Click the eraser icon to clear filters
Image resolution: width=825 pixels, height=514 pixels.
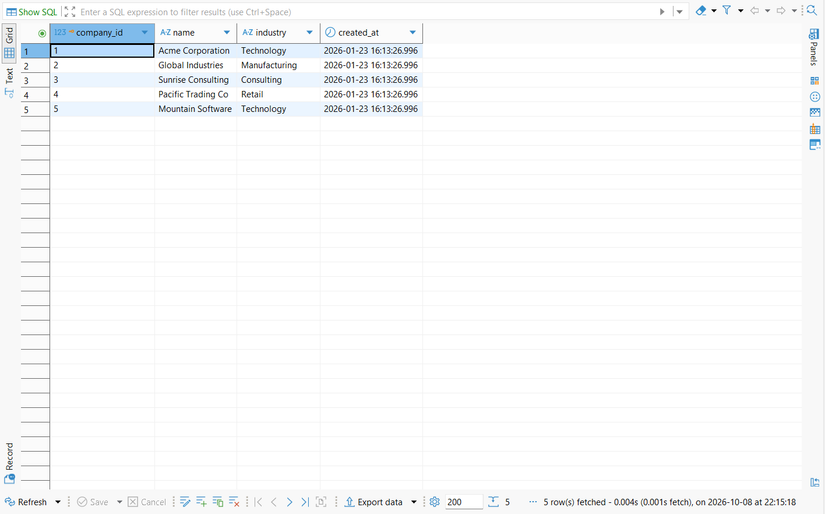coord(701,11)
